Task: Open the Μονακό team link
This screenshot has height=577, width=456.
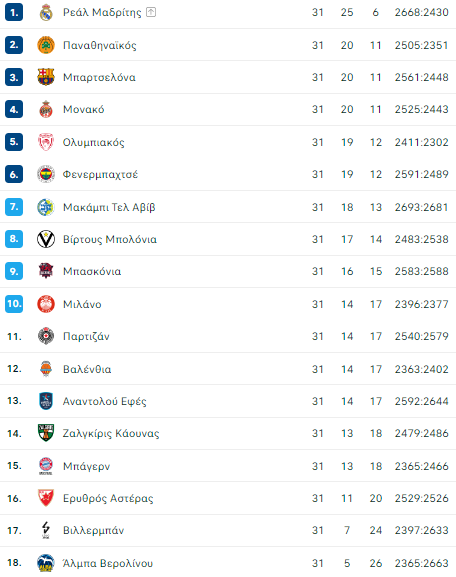Action: click(x=84, y=109)
